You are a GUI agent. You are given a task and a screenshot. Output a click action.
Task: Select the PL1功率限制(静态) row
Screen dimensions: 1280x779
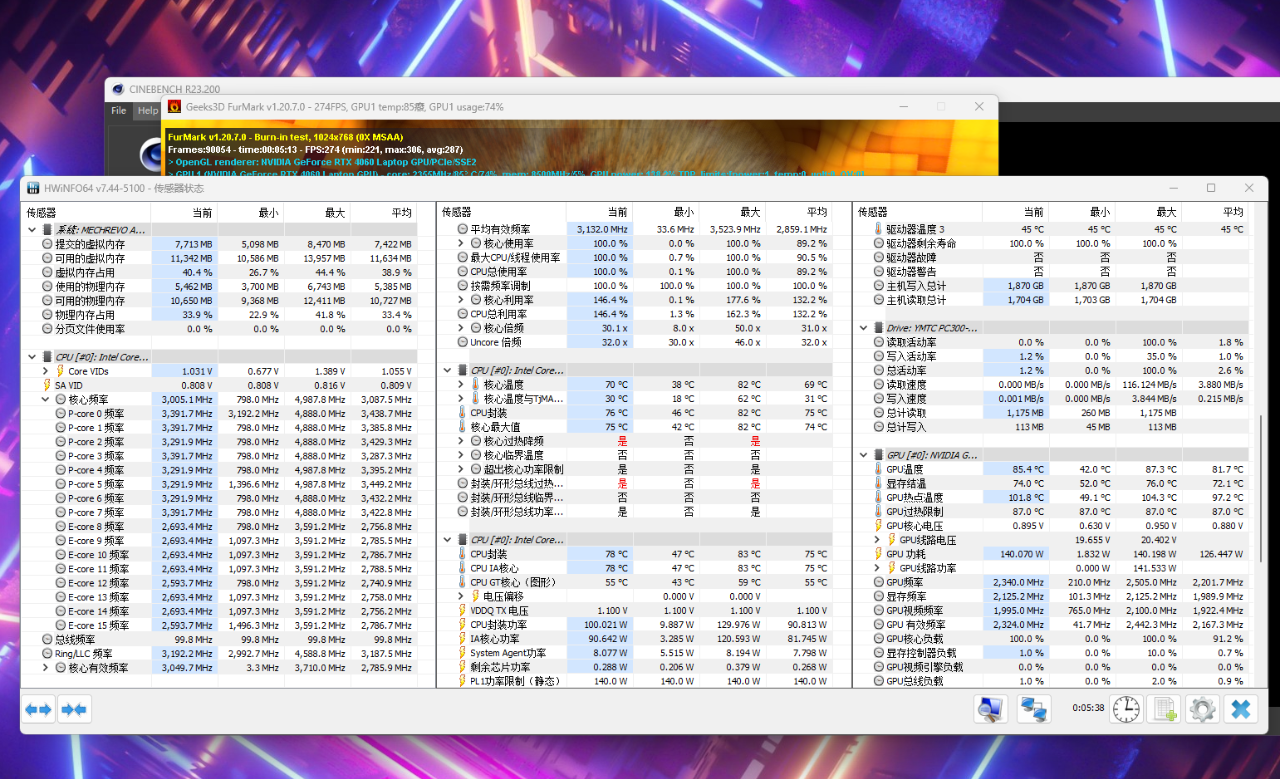[634, 681]
